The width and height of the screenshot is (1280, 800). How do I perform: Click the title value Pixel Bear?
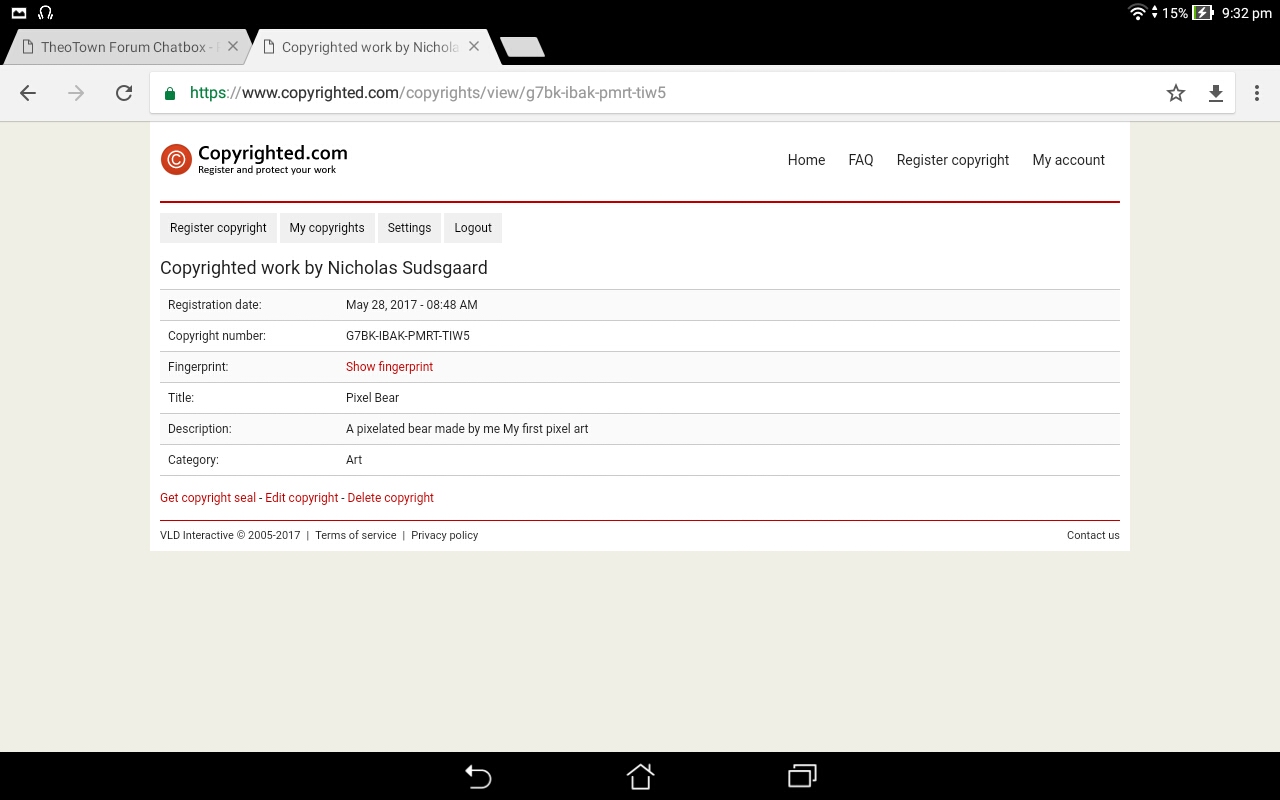click(x=372, y=398)
